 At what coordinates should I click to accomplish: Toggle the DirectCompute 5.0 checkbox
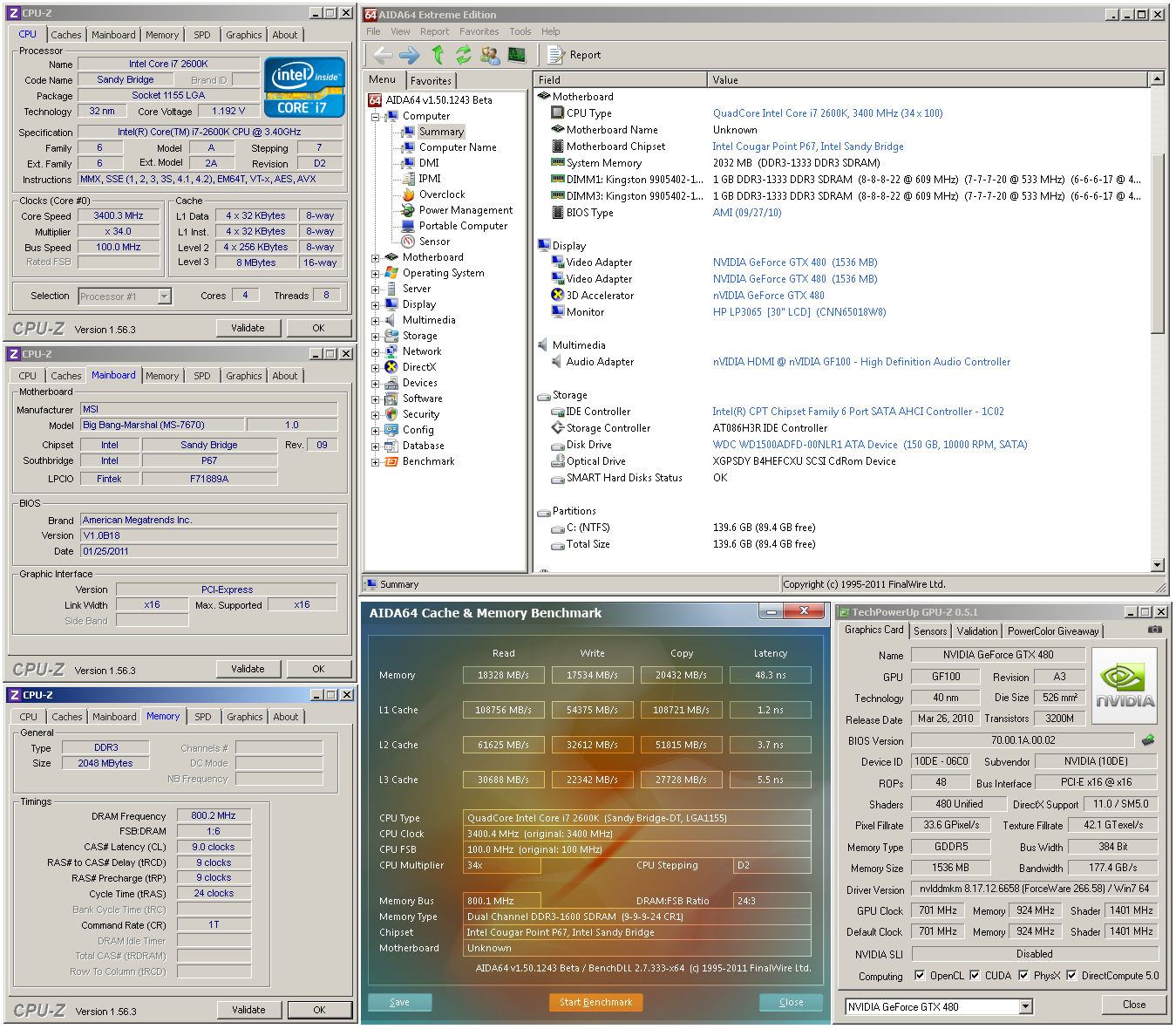coord(1071,976)
